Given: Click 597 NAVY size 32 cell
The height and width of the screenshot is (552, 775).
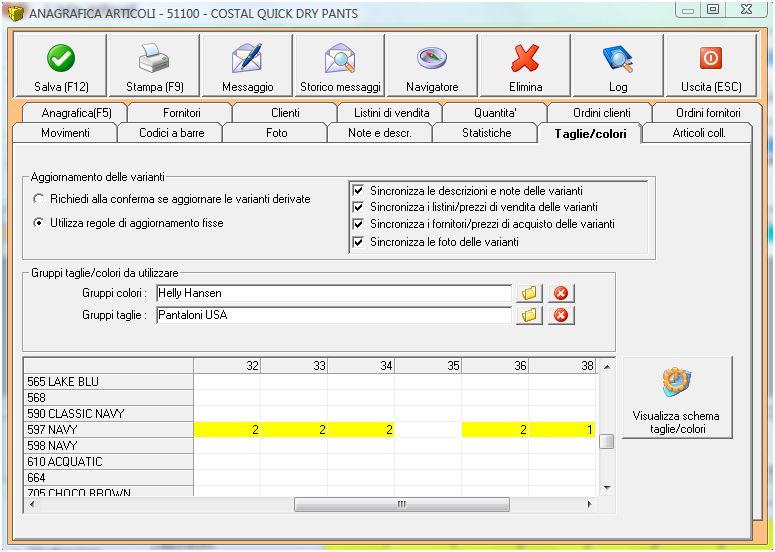Looking at the screenshot, I should point(227,429).
